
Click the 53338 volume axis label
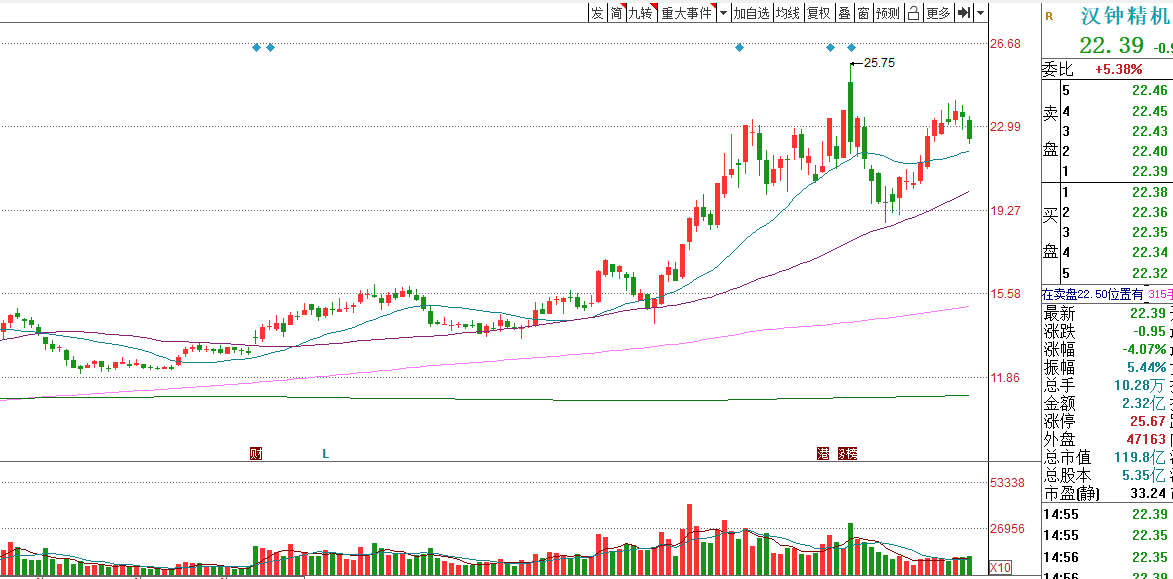1007,483
